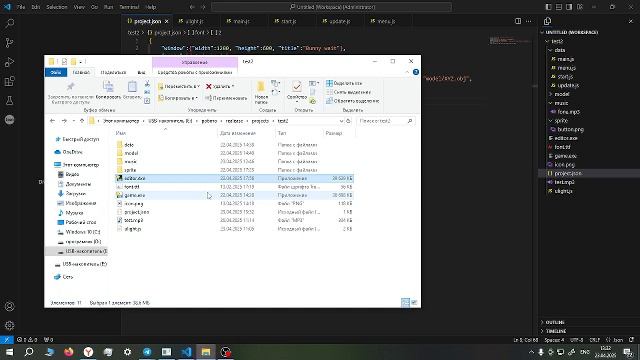Click the Explorer files icon in secondary sidebar
Viewport: 640px width, 360px height.
(547, 21)
